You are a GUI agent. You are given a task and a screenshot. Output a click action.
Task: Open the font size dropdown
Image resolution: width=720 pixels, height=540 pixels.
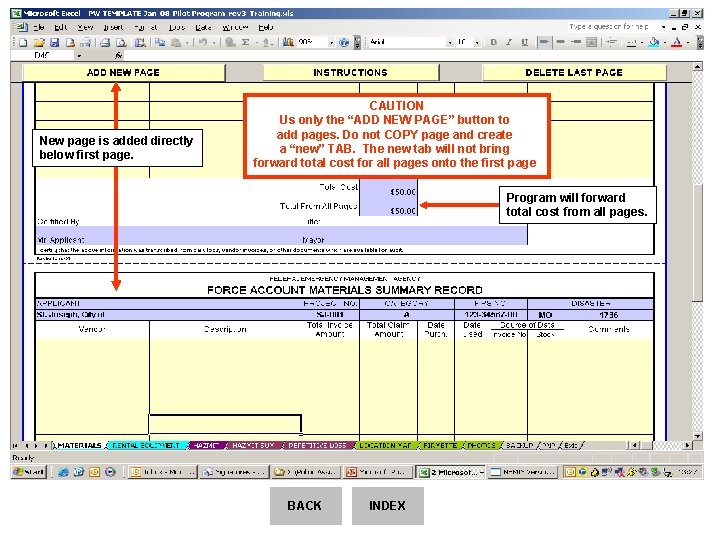coord(478,43)
